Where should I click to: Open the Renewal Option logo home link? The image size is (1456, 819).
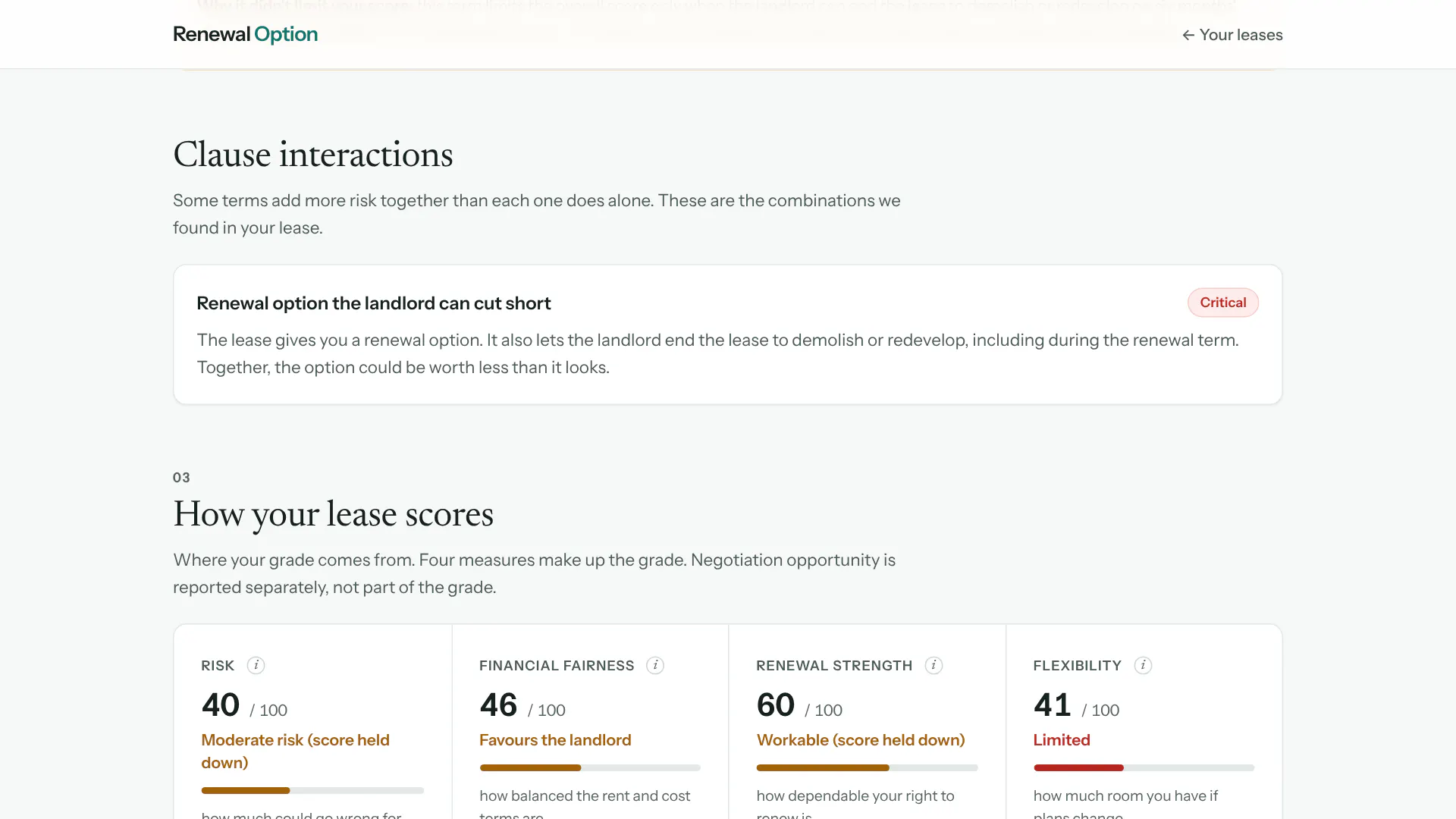click(x=245, y=34)
